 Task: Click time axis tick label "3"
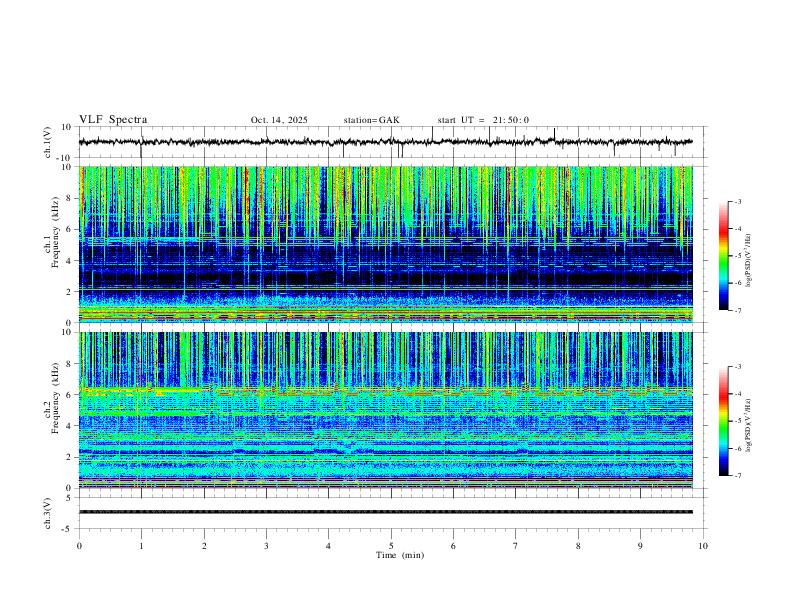click(x=266, y=546)
